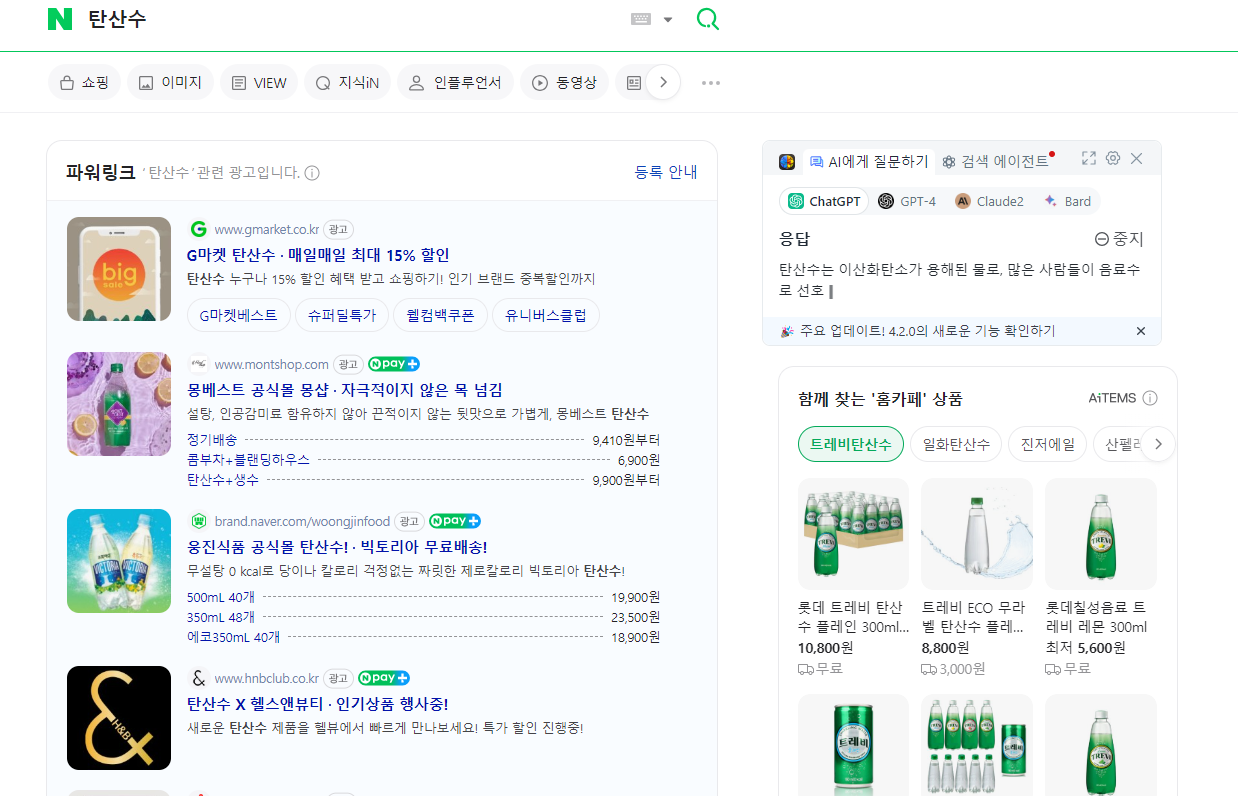The height and width of the screenshot is (796, 1238).
Task: Open G마켓 탄산수 매일매일 최대 15% 할인 link
Action: (x=318, y=255)
